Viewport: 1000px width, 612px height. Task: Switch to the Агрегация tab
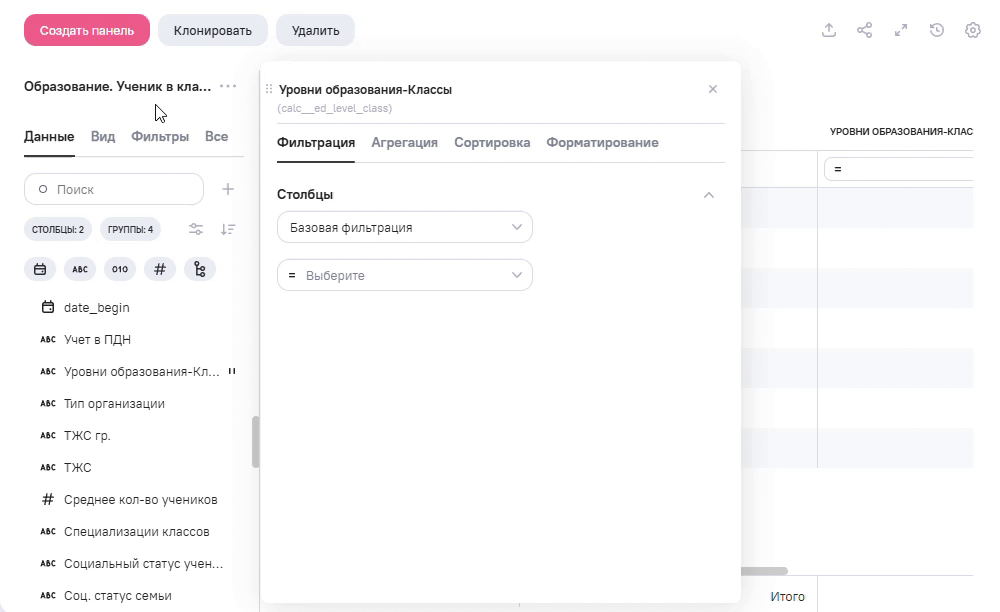point(404,142)
